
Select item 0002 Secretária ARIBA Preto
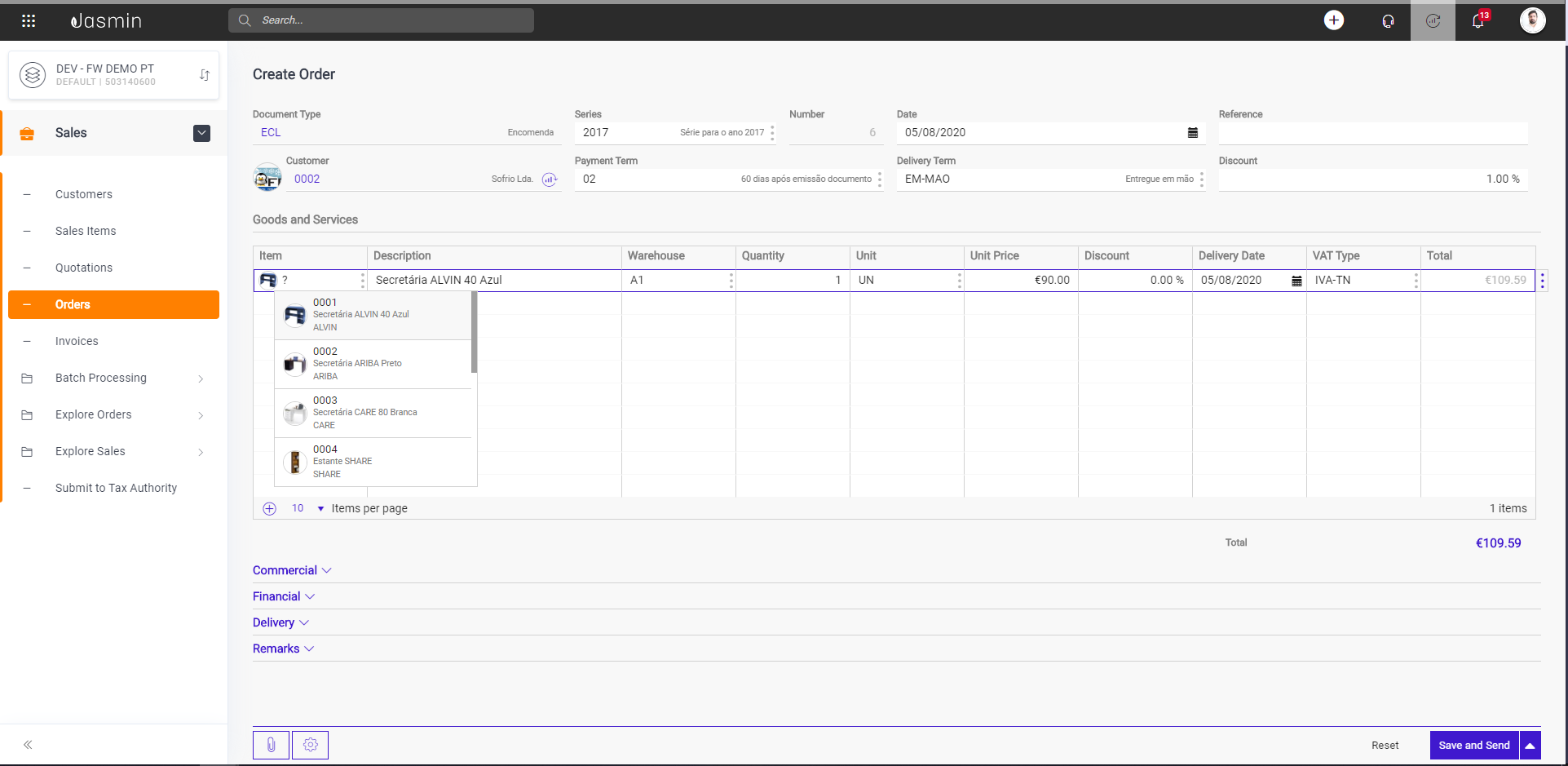coord(373,364)
